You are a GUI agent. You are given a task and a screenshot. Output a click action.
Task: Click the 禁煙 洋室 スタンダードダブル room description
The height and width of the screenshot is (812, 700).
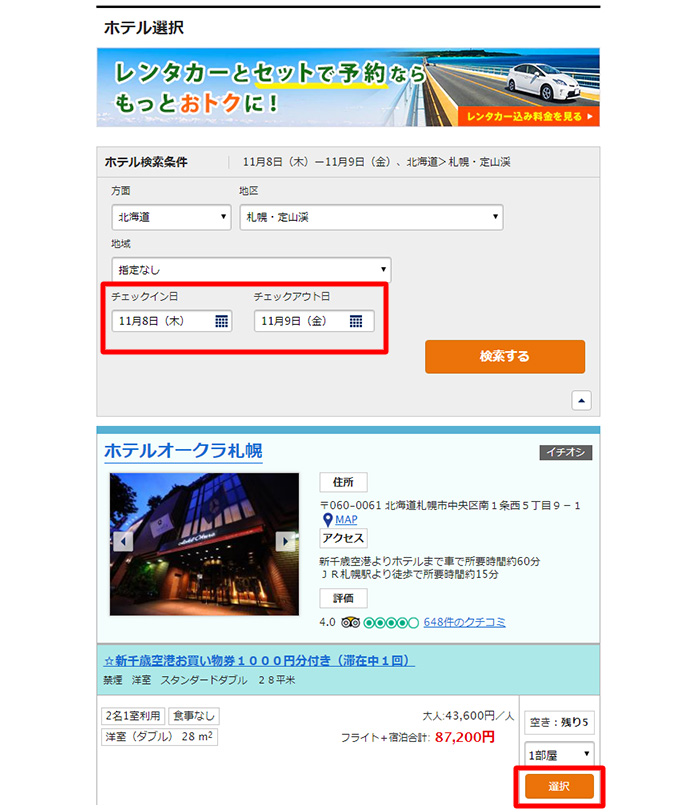[199, 680]
